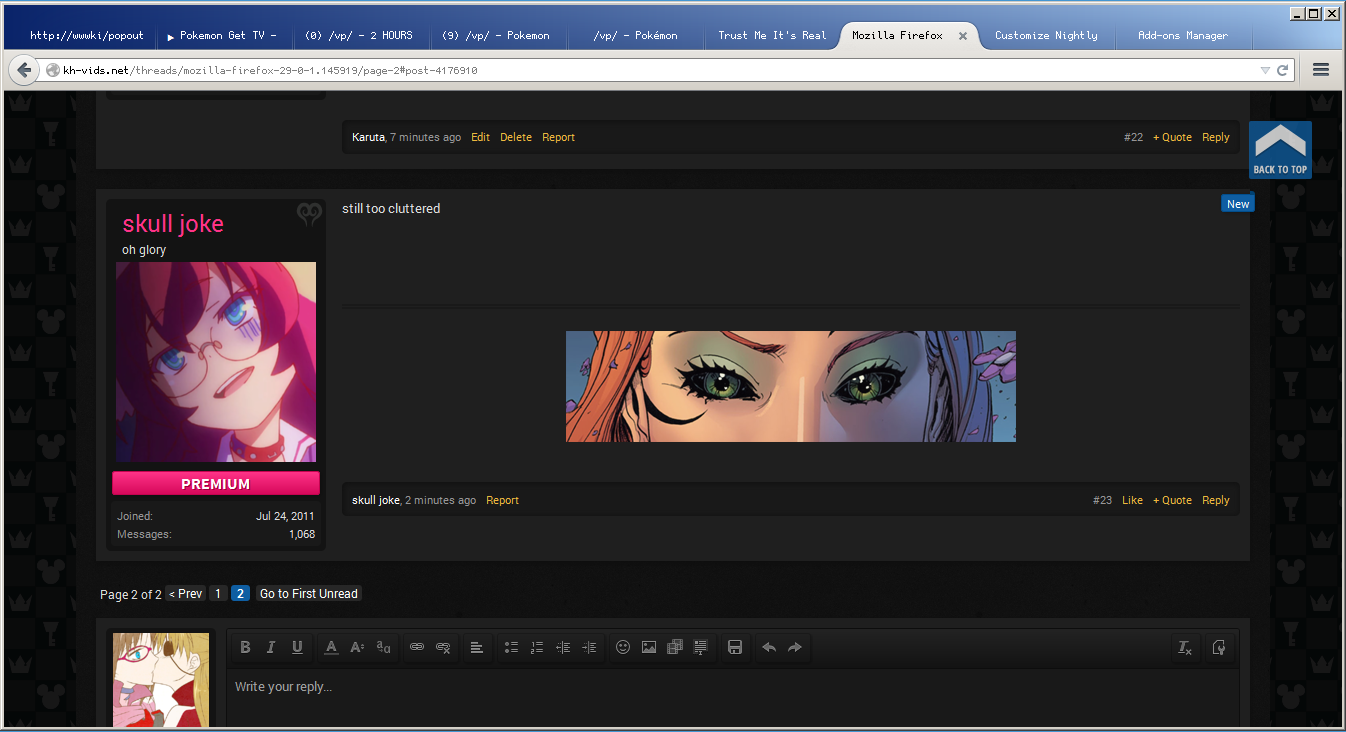Screen dimensions: 1346x732
Task: Switch to the http://wwwki/popout tab
Action: coord(86,35)
